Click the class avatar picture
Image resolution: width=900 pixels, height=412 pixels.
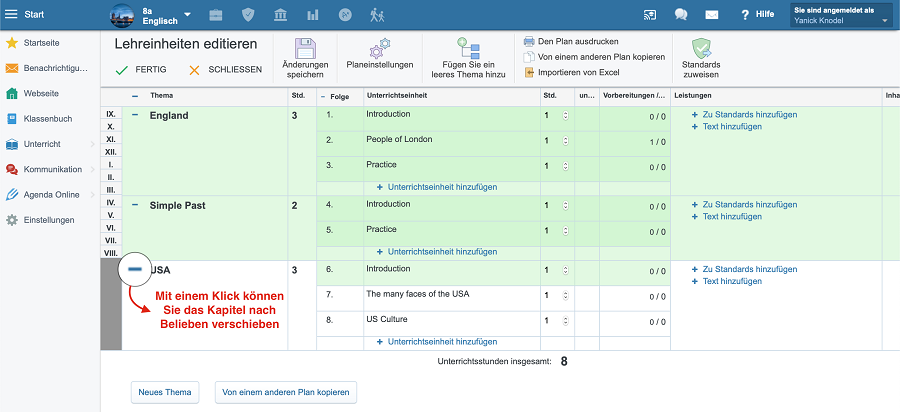(x=122, y=15)
